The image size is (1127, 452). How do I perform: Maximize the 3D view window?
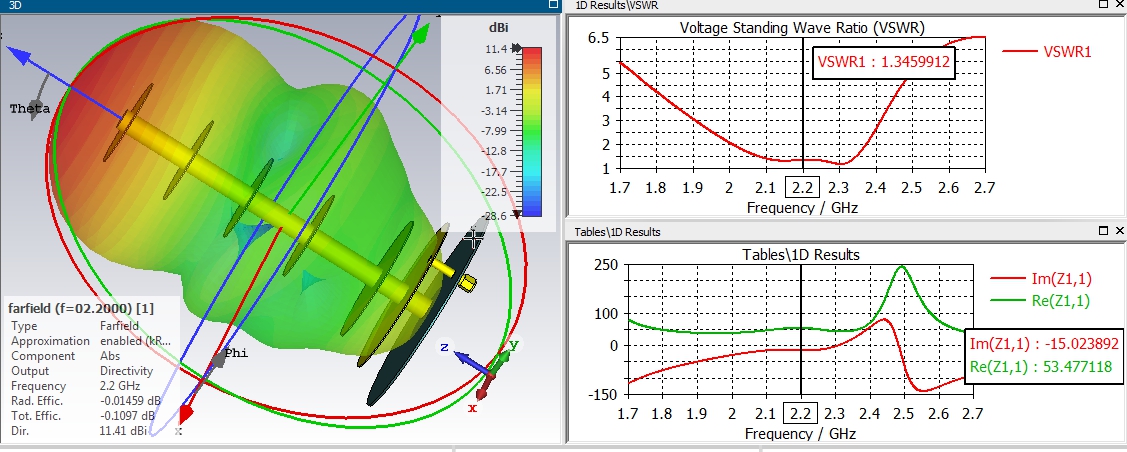[x=553, y=4]
